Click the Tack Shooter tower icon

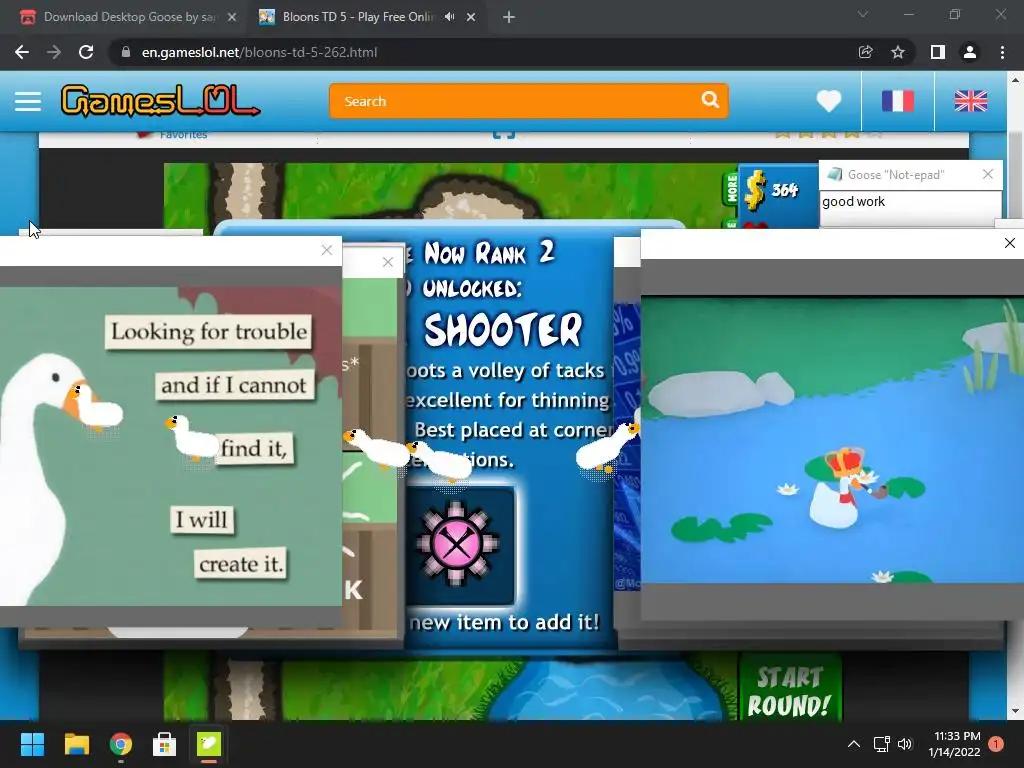point(457,544)
